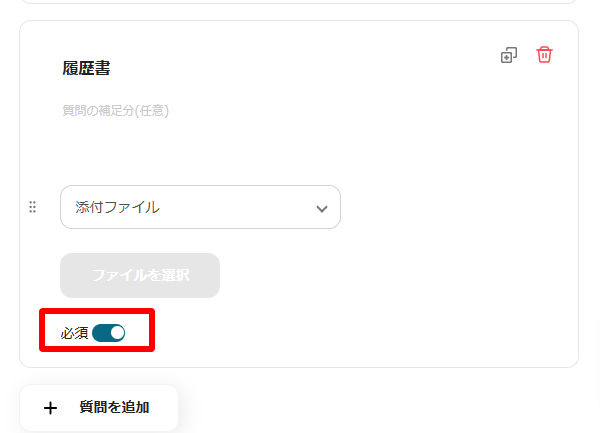Click the ファイルを選択 button
Image resolution: width=600 pixels, height=433 pixels.
tap(140, 275)
